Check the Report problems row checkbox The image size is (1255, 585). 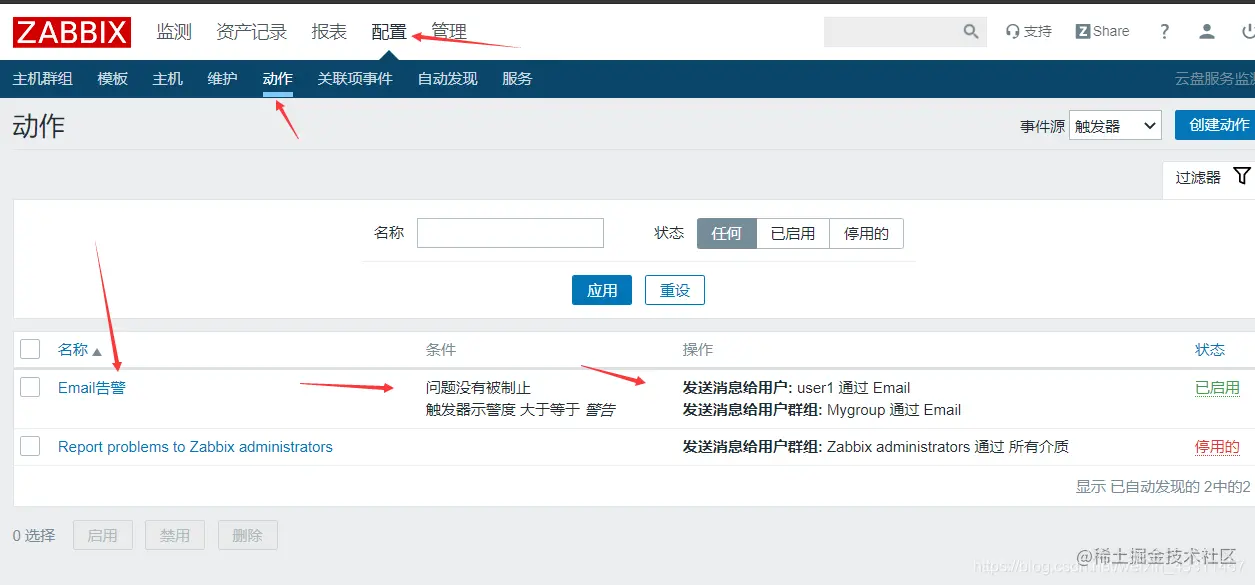coord(30,446)
